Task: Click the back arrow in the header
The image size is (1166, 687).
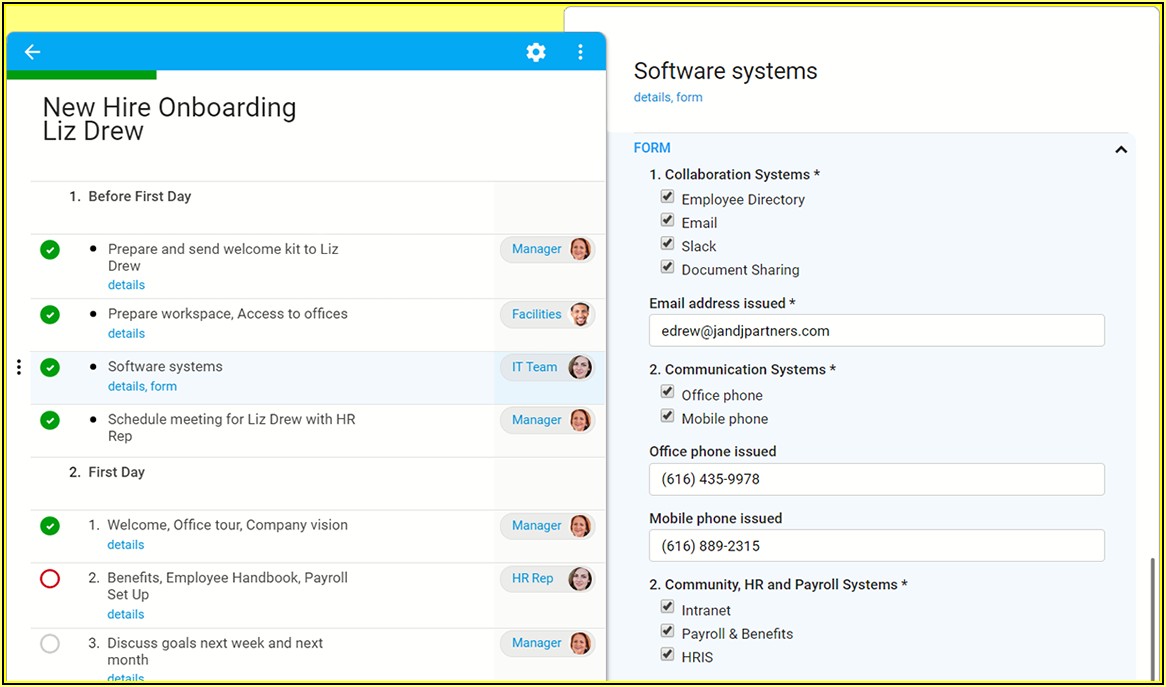Action: (x=32, y=52)
